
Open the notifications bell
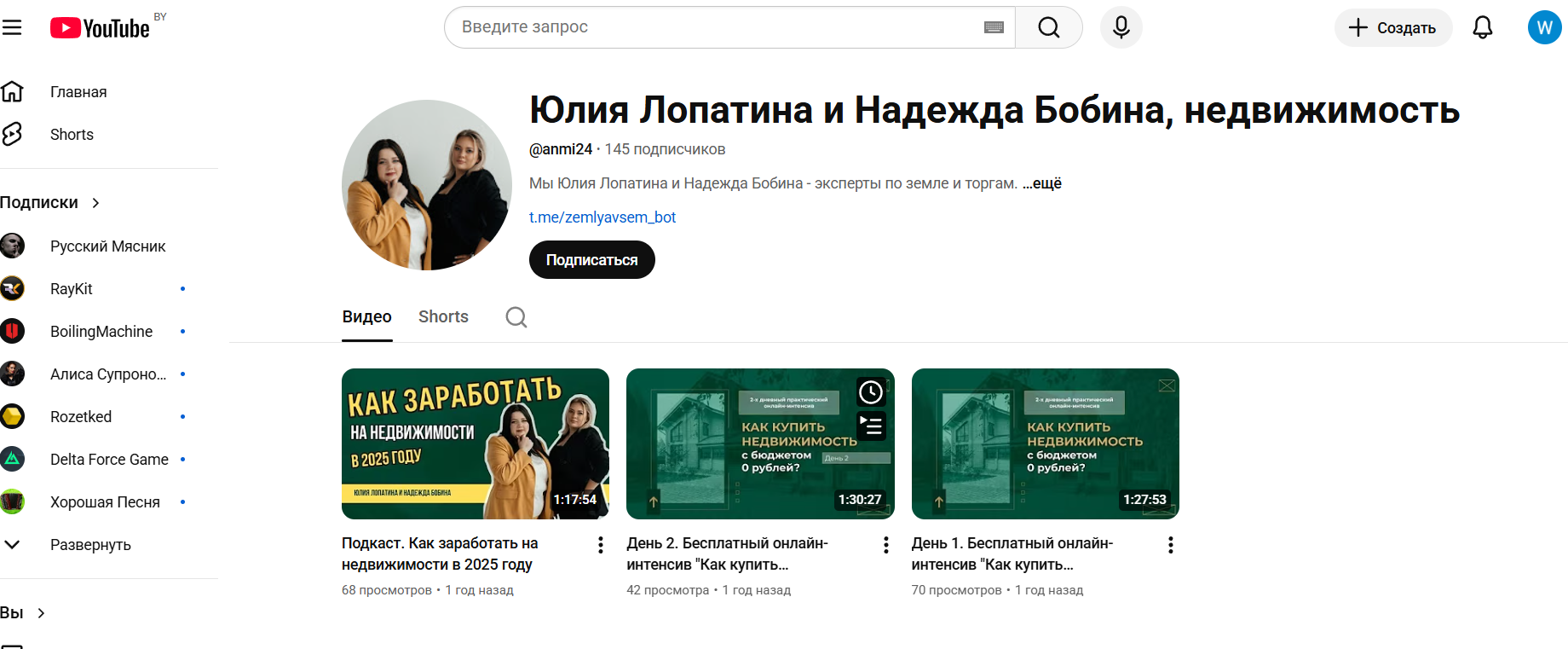click(1483, 27)
